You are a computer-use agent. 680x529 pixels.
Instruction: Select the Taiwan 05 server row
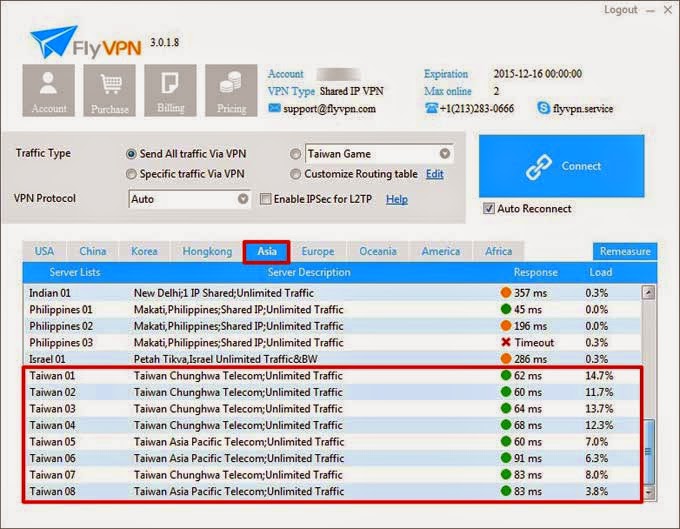coord(332,441)
